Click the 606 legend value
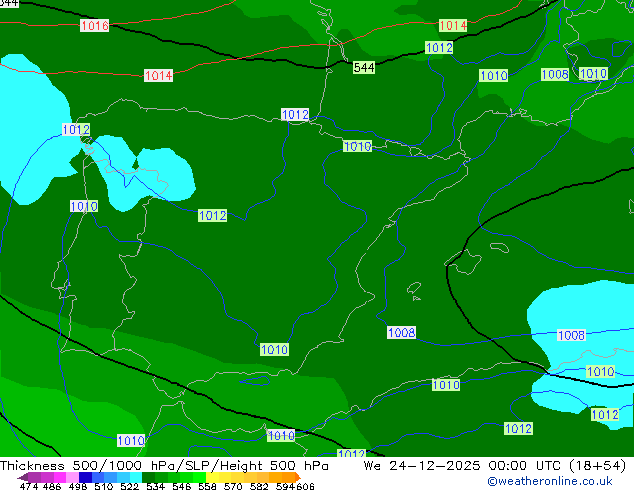The width and height of the screenshot is (634, 490). click(305, 486)
